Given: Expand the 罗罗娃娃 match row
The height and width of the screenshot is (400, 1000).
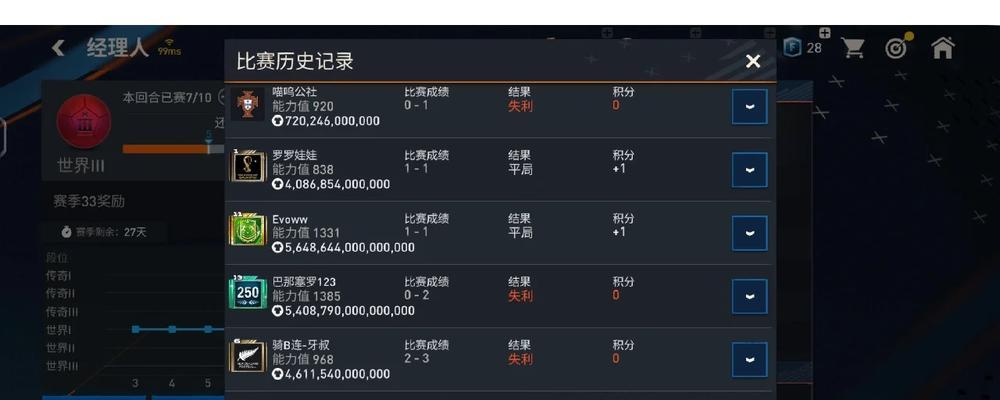Looking at the screenshot, I should 749,170.
